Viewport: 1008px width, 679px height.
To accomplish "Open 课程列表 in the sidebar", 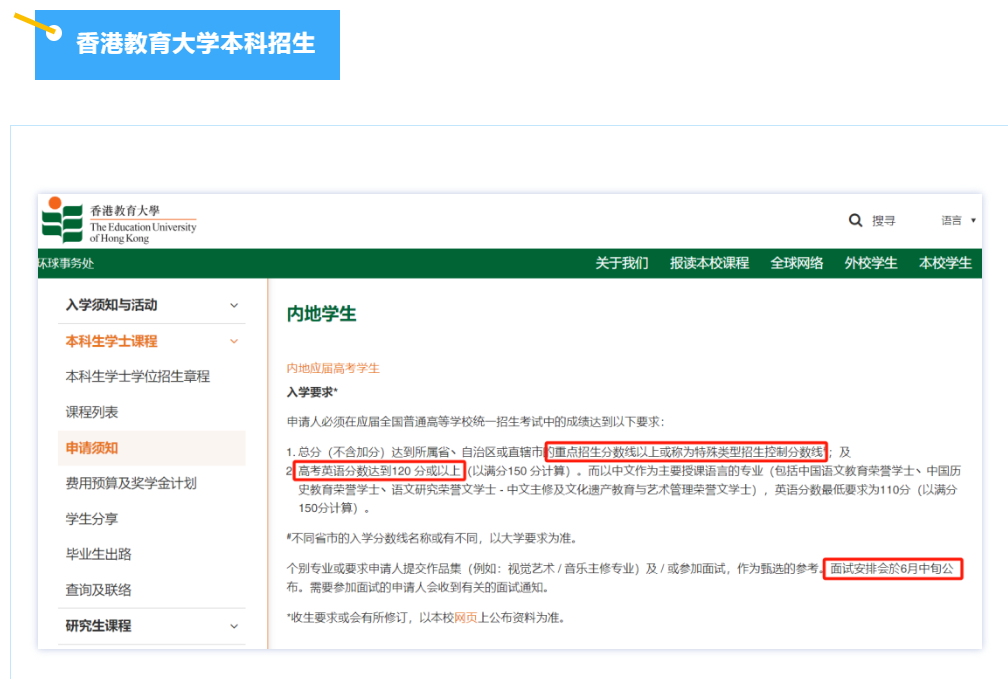I will (92, 412).
